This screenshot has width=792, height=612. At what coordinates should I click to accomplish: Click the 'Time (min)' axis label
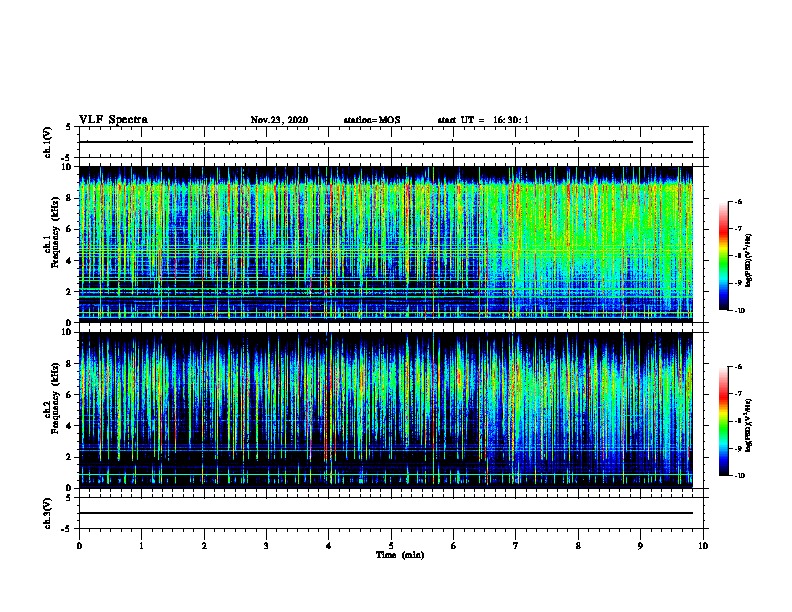[x=400, y=555]
